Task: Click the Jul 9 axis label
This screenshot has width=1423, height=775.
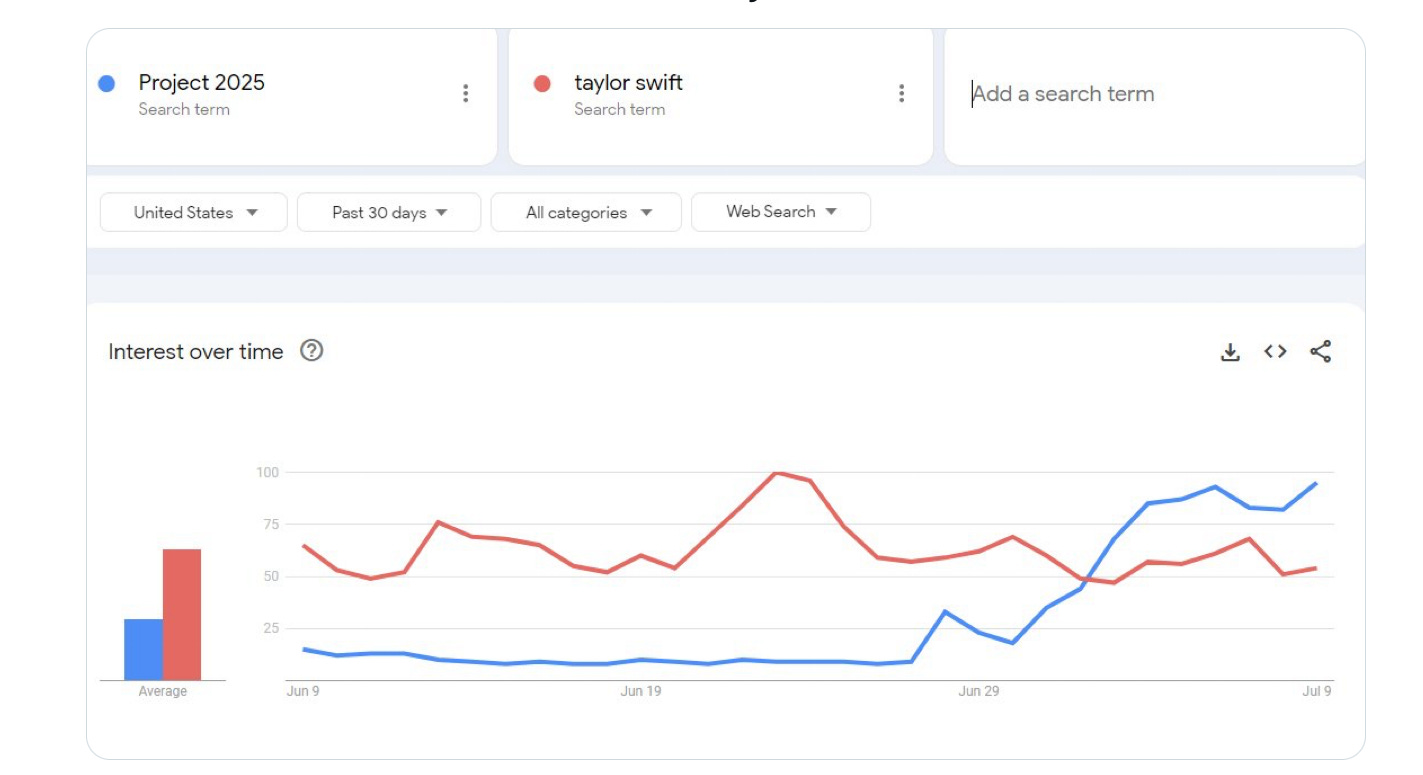Action: tap(1317, 691)
